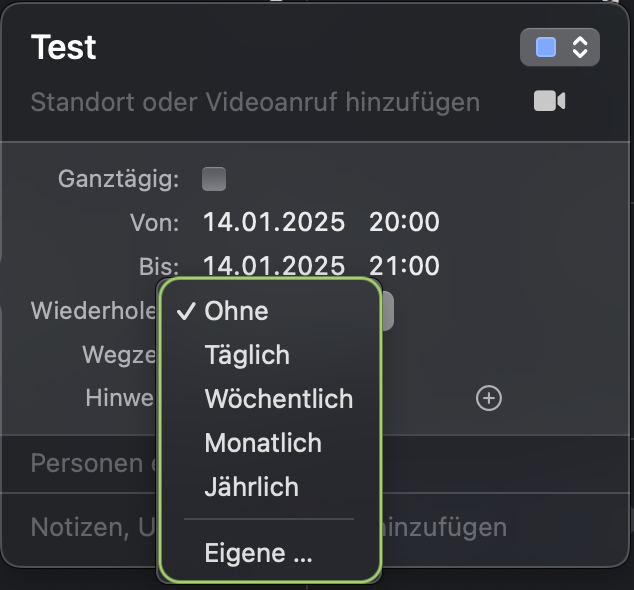Open the calendar selector chevron dropdown

580,47
